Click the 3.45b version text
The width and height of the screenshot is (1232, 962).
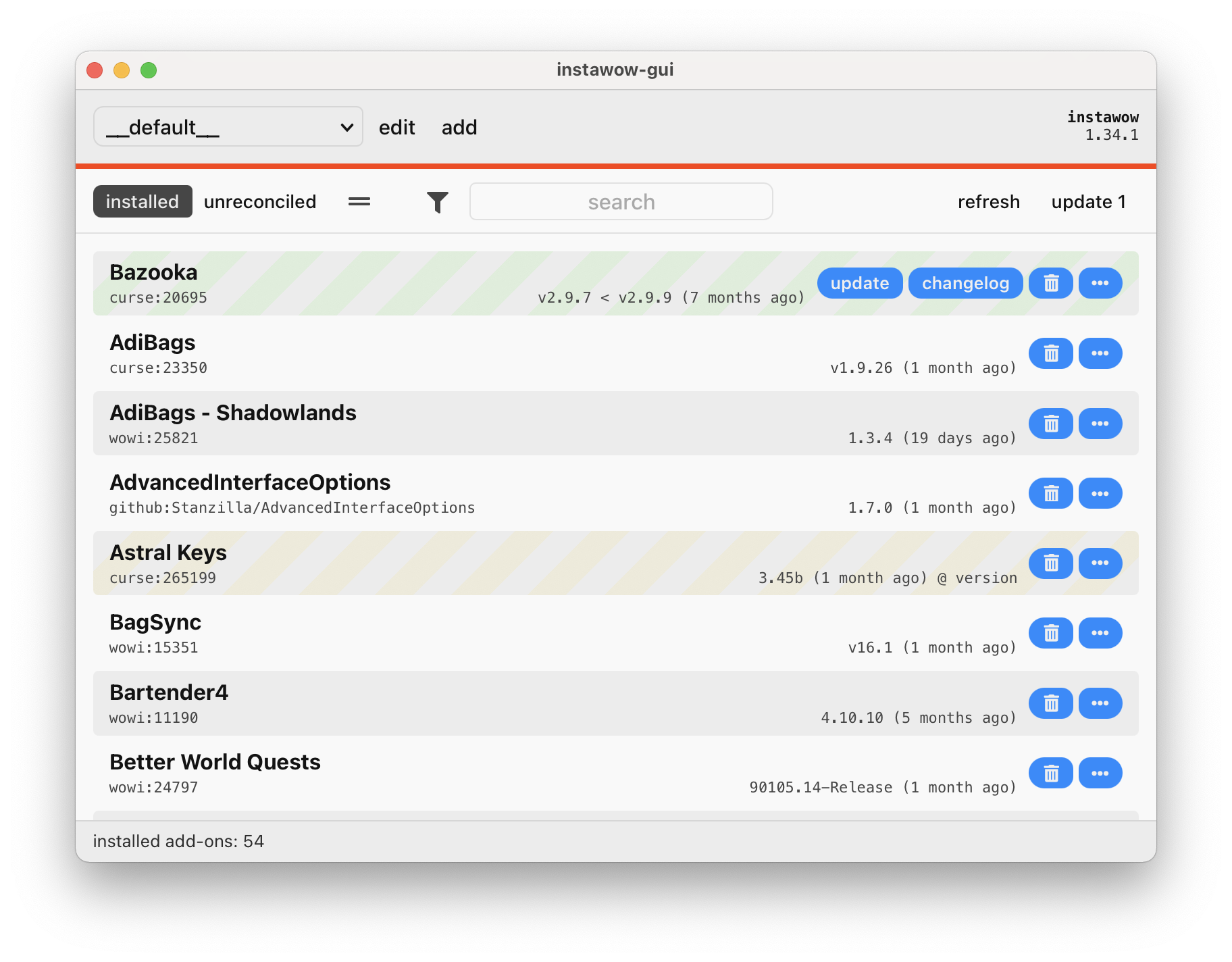click(x=781, y=578)
